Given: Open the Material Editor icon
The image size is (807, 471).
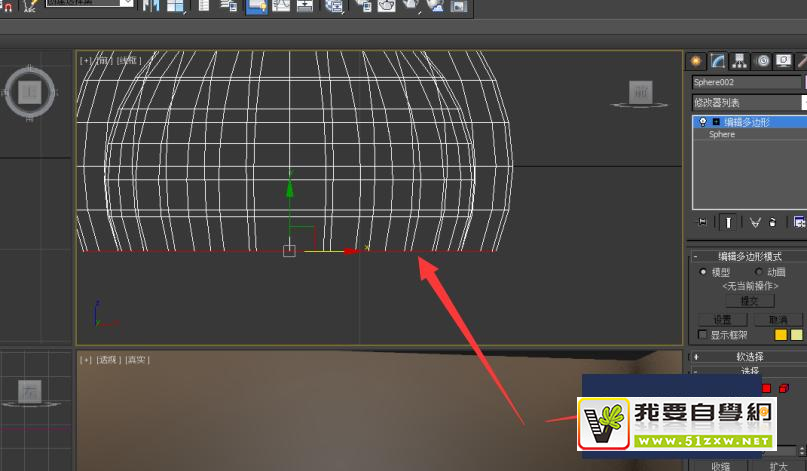Looking at the screenshot, I should point(334,6).
